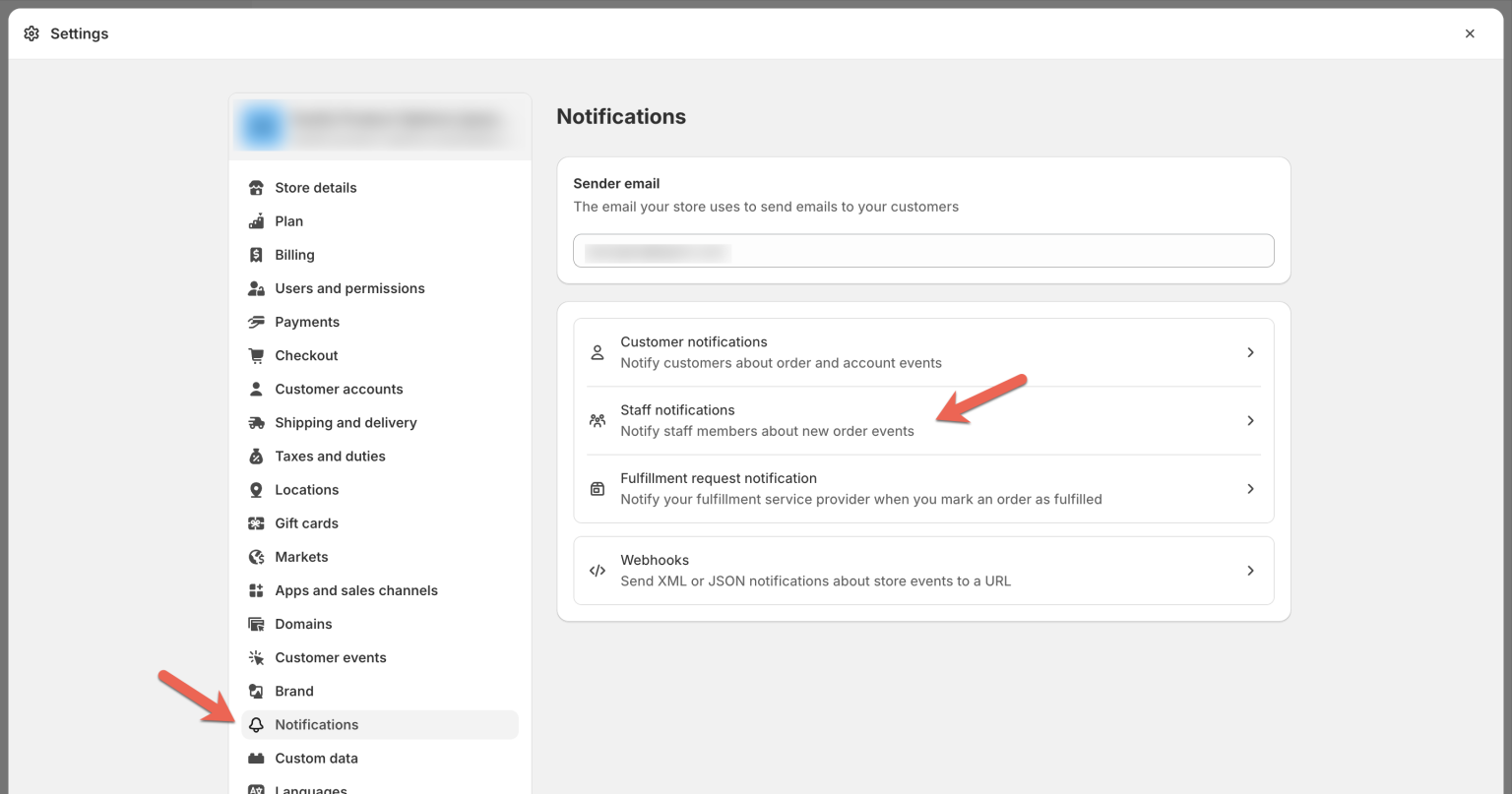1512x794 pixels.
Task: Click the Shipping and delivery truck icon
Action: point(256,422)
